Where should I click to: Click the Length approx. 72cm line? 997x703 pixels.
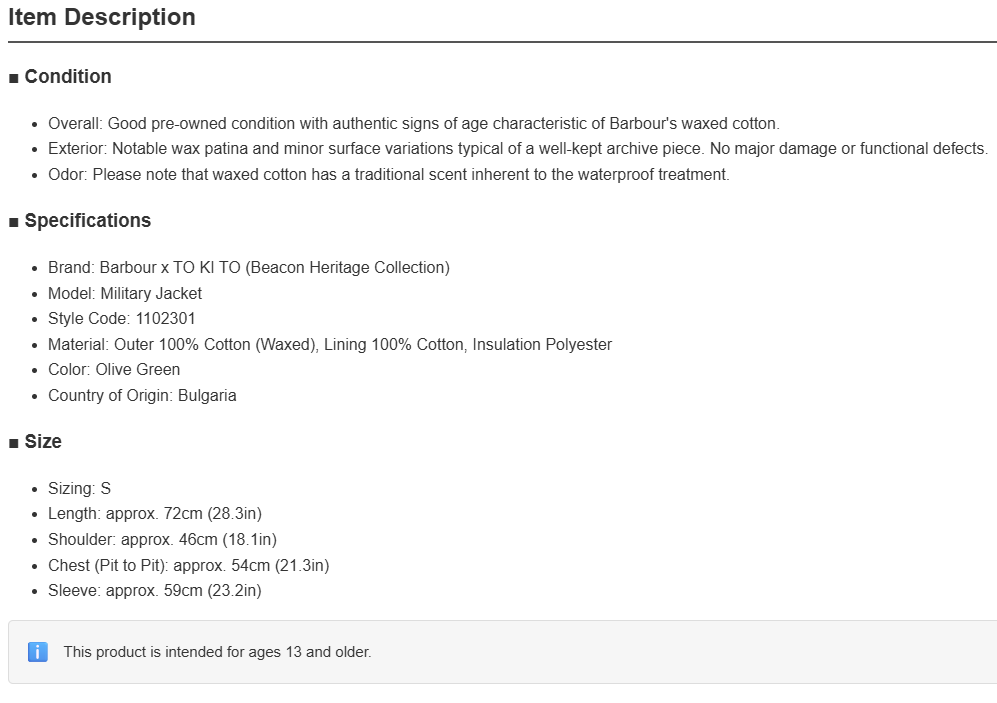coord(155,514)
